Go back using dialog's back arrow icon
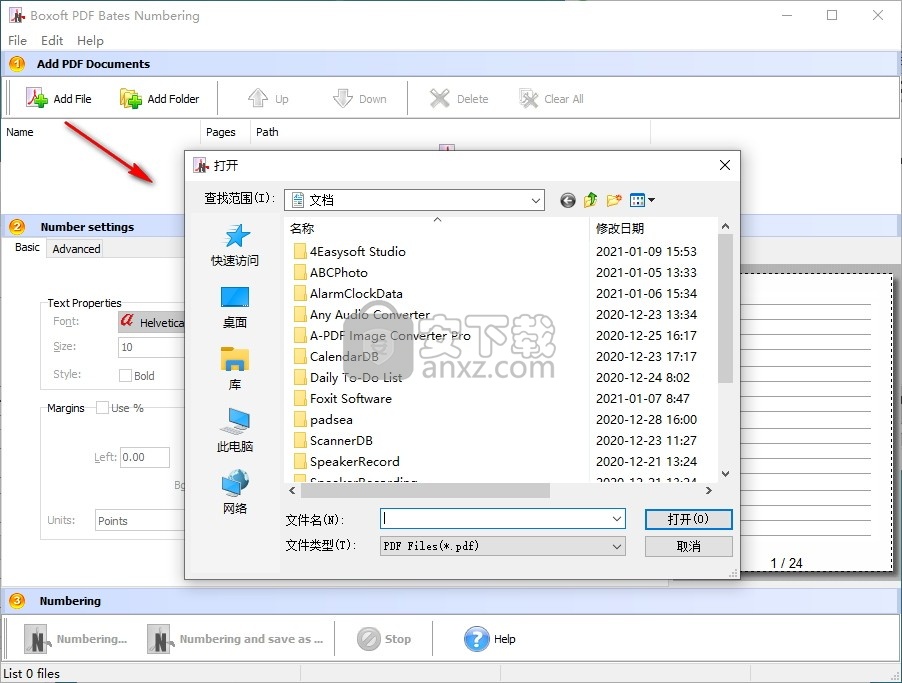The height and width of the screenshot is (683, 902). pyautogui.click(x=567, y=200)
